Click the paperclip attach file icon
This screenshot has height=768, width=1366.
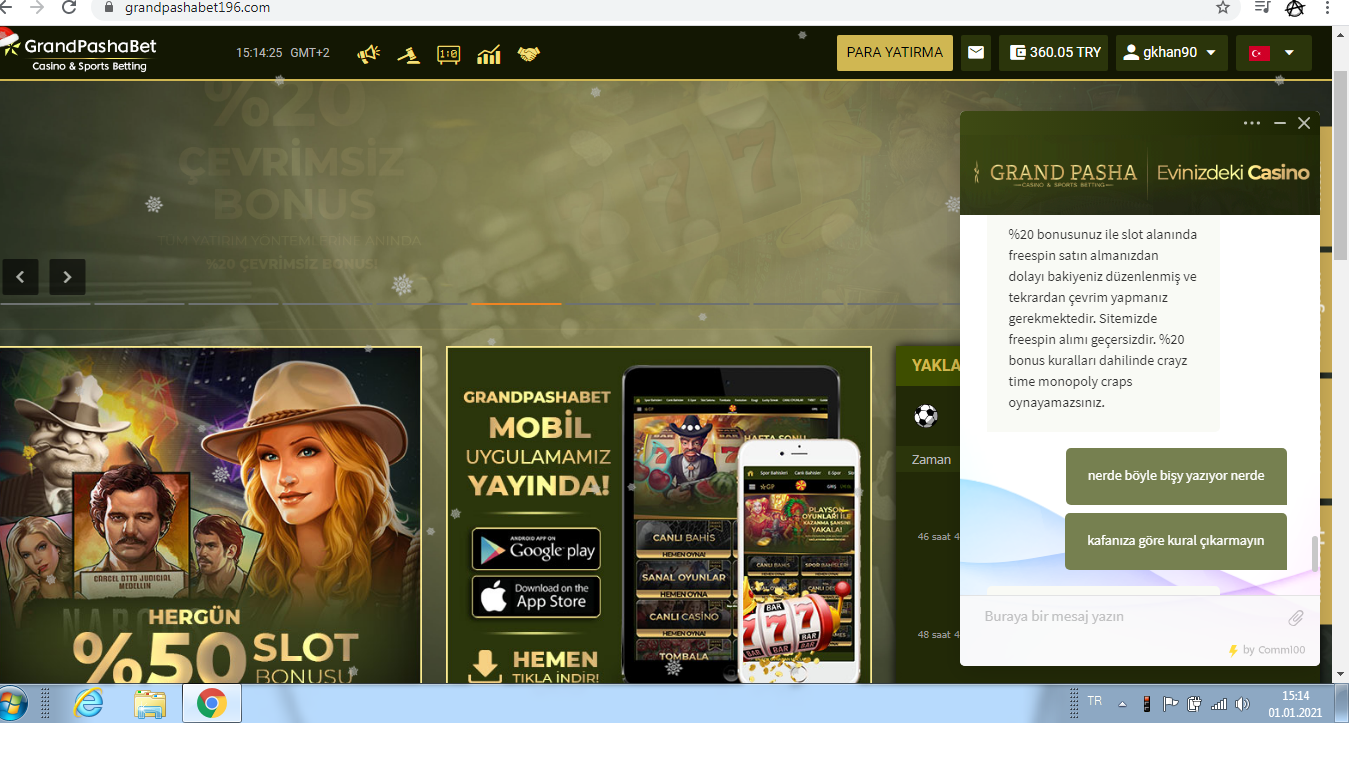pyautogui.click(x=1296, y=618)
